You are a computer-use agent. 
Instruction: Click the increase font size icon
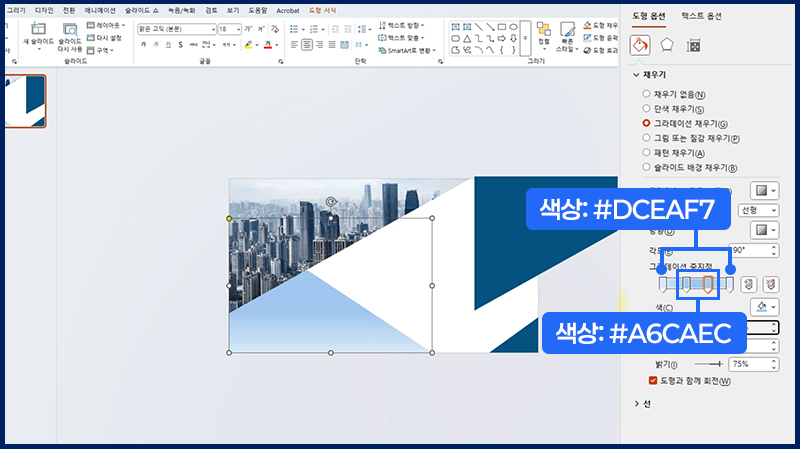tap(248, 29)
